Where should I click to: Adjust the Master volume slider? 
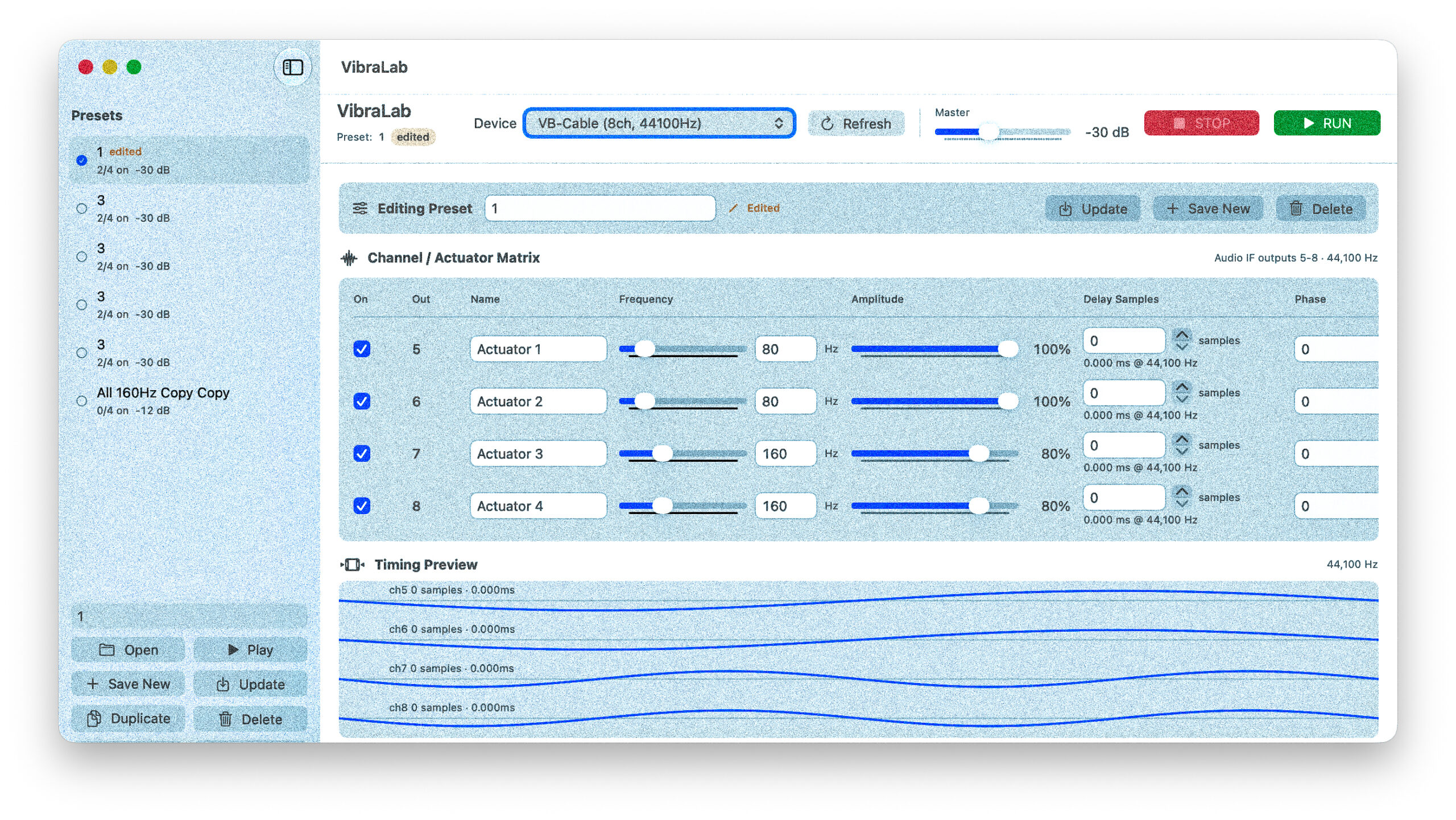(x=1003, y=132)
